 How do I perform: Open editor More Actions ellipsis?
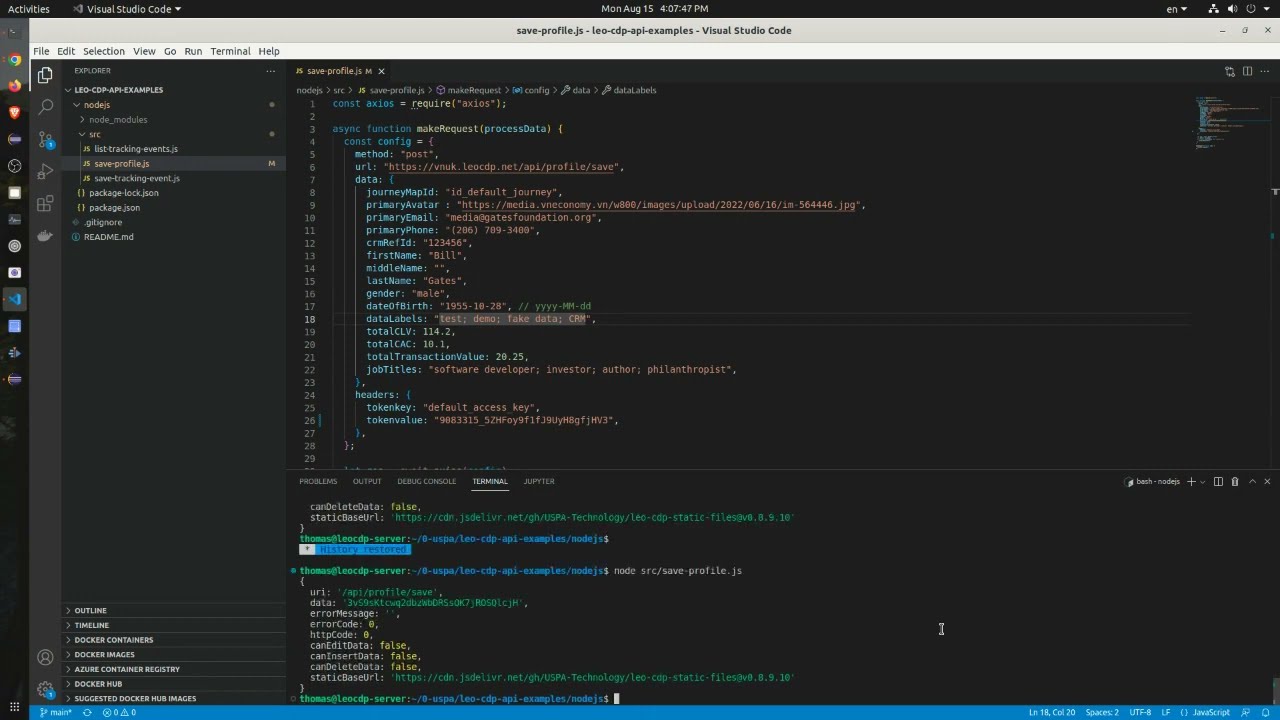[x=1265, y=71]
